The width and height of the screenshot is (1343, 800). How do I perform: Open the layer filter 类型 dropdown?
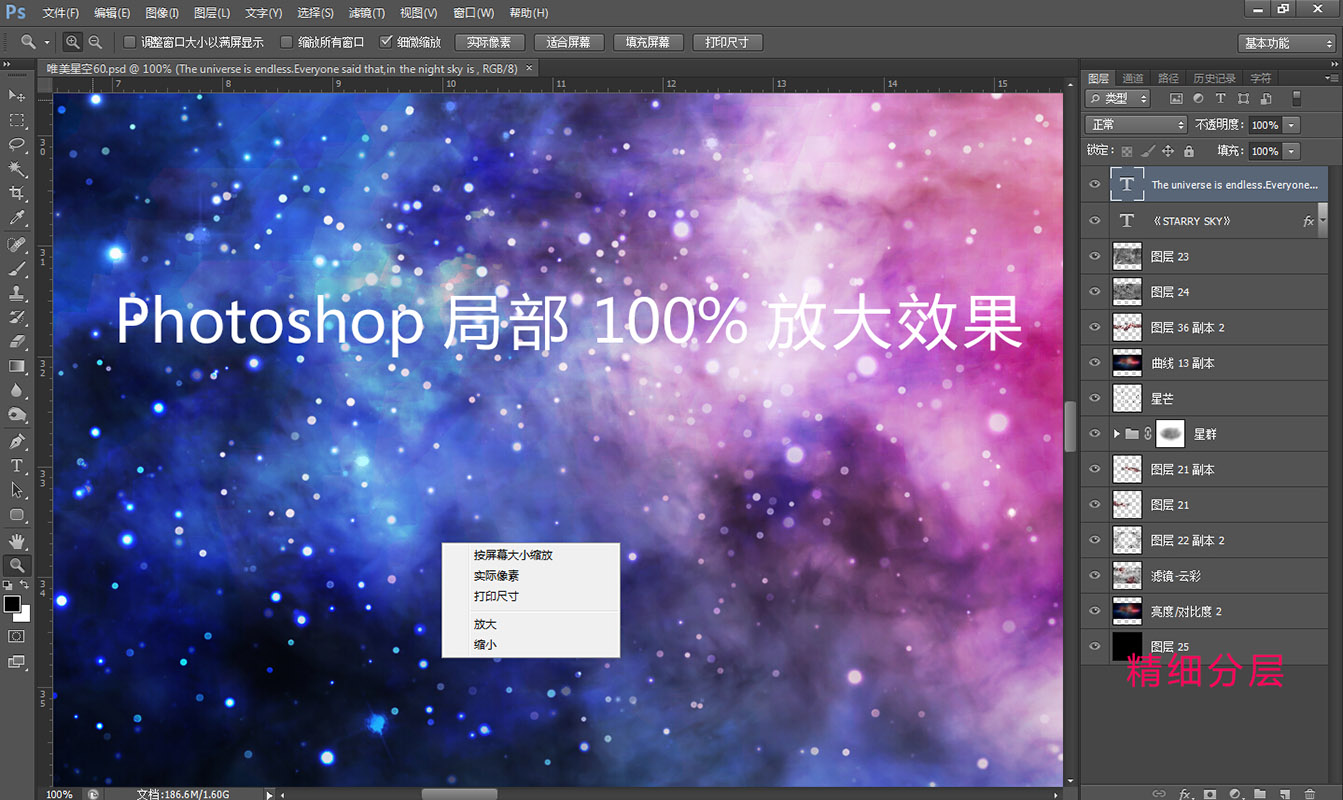point(1118,99)
